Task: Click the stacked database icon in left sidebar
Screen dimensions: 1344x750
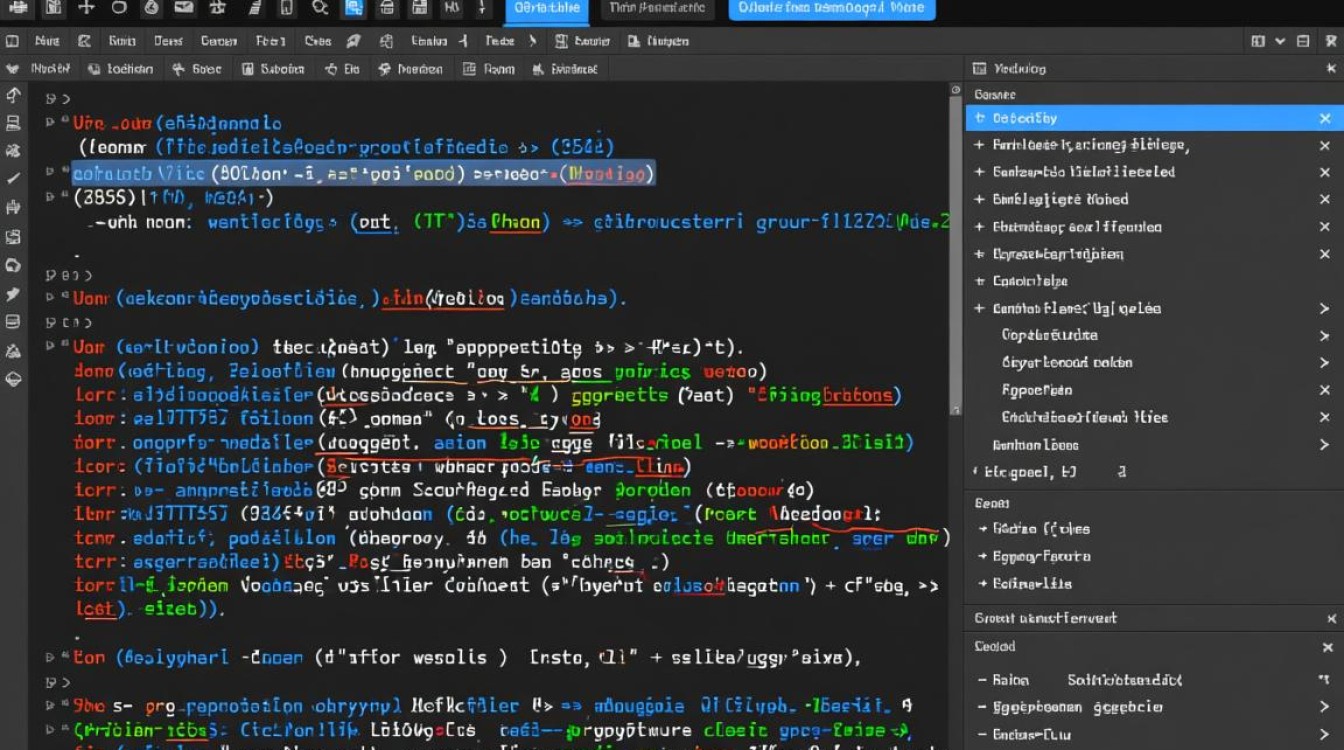Action: click(13, 322)
